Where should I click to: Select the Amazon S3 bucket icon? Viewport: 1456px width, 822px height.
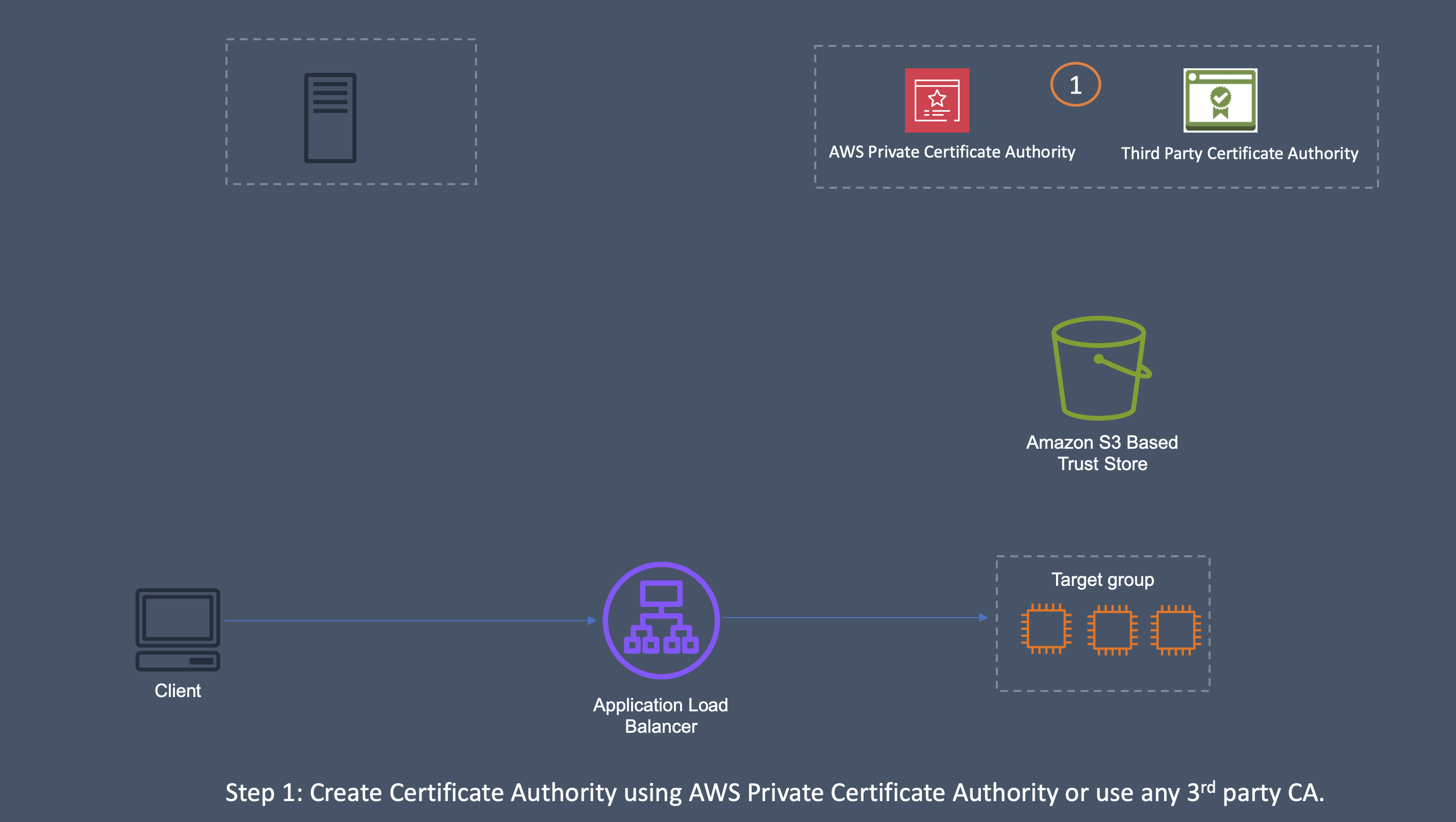point(1099,368)
